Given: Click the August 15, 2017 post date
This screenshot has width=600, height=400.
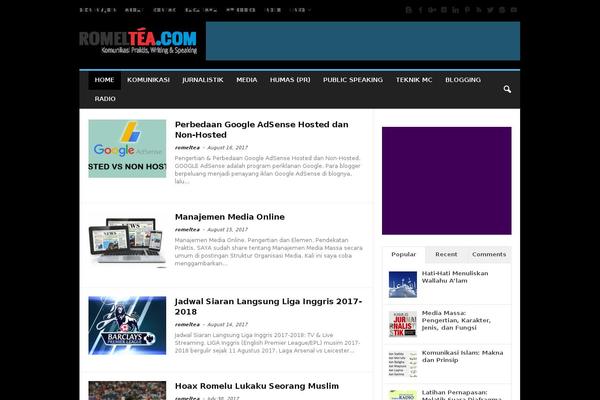Looking at the screenshot, I should [227, 229].
